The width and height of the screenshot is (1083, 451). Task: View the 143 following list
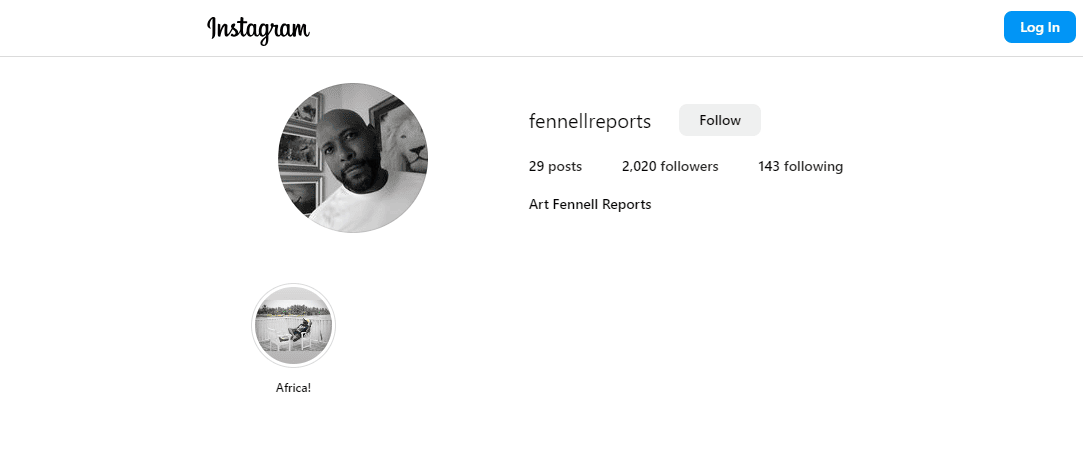[x=801, y=166]
